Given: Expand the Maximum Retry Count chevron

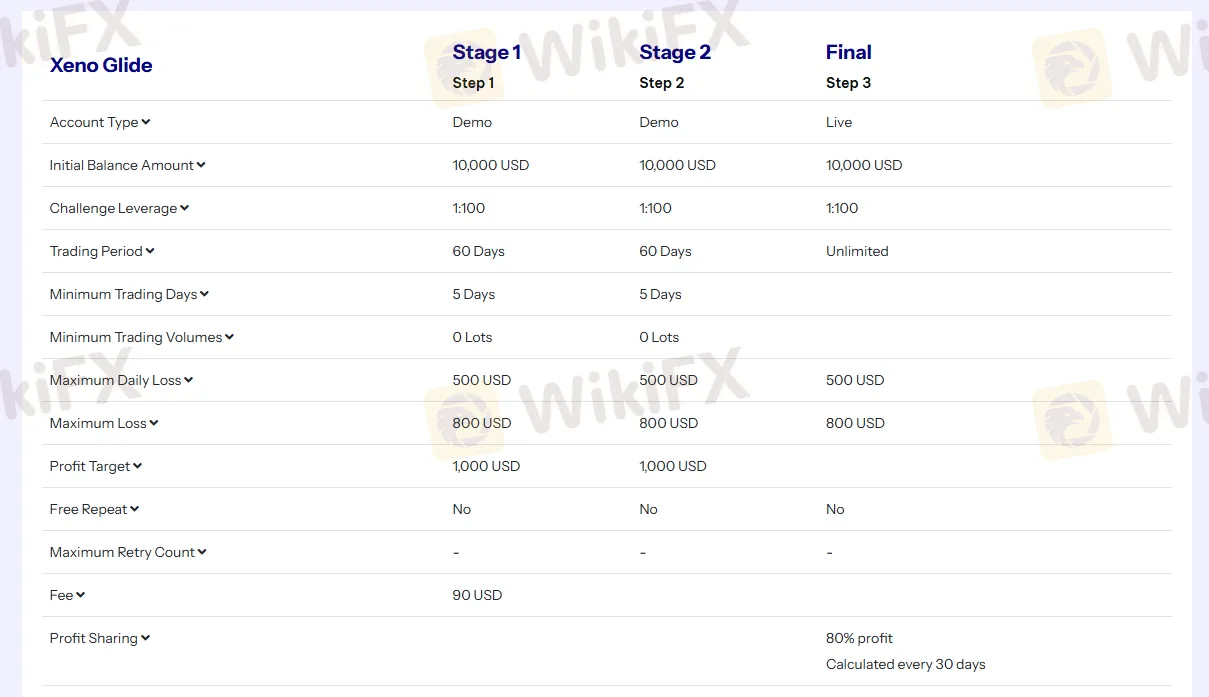Looking at the screenshot, I should pos(202,552).
